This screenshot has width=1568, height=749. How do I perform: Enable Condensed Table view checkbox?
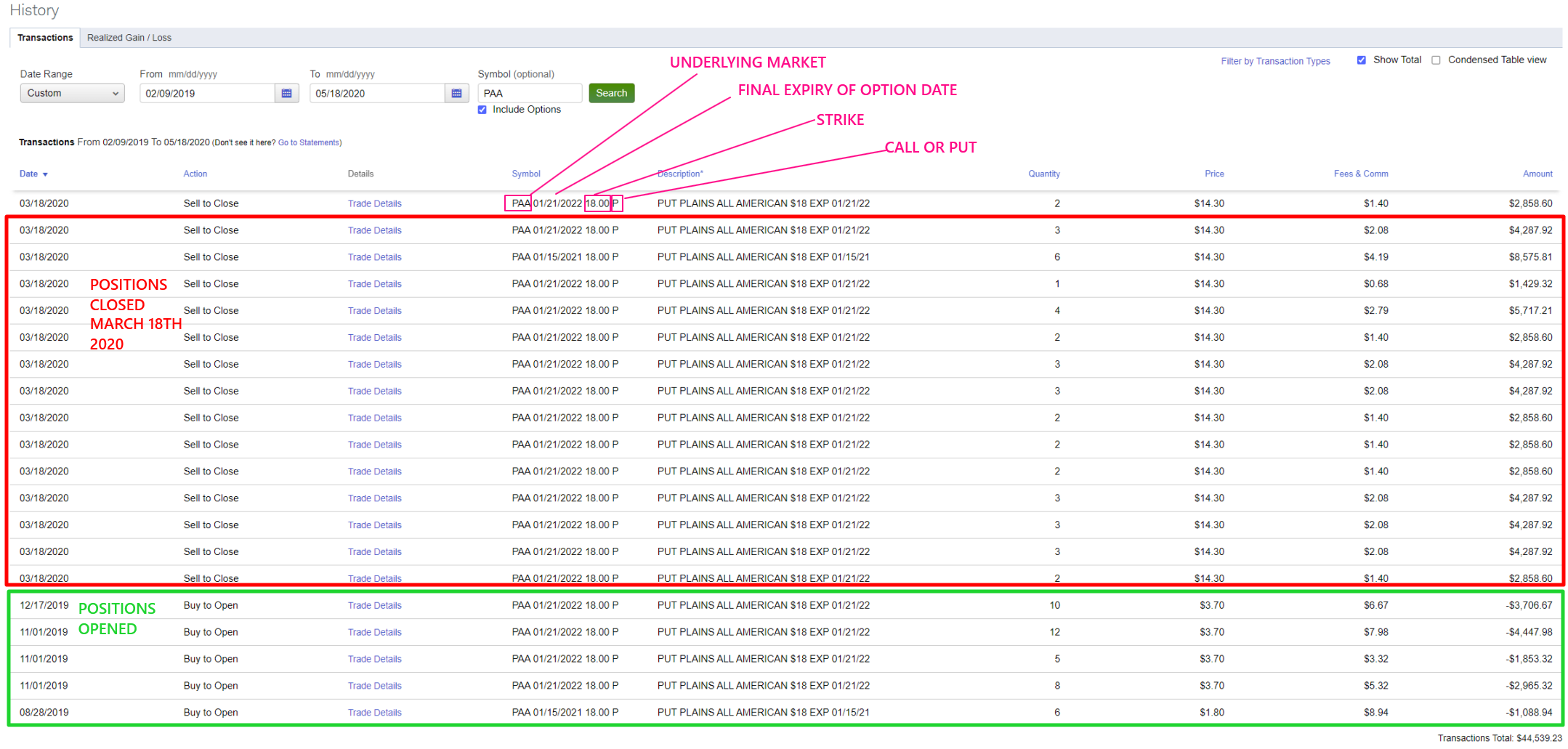[1436, 60]
